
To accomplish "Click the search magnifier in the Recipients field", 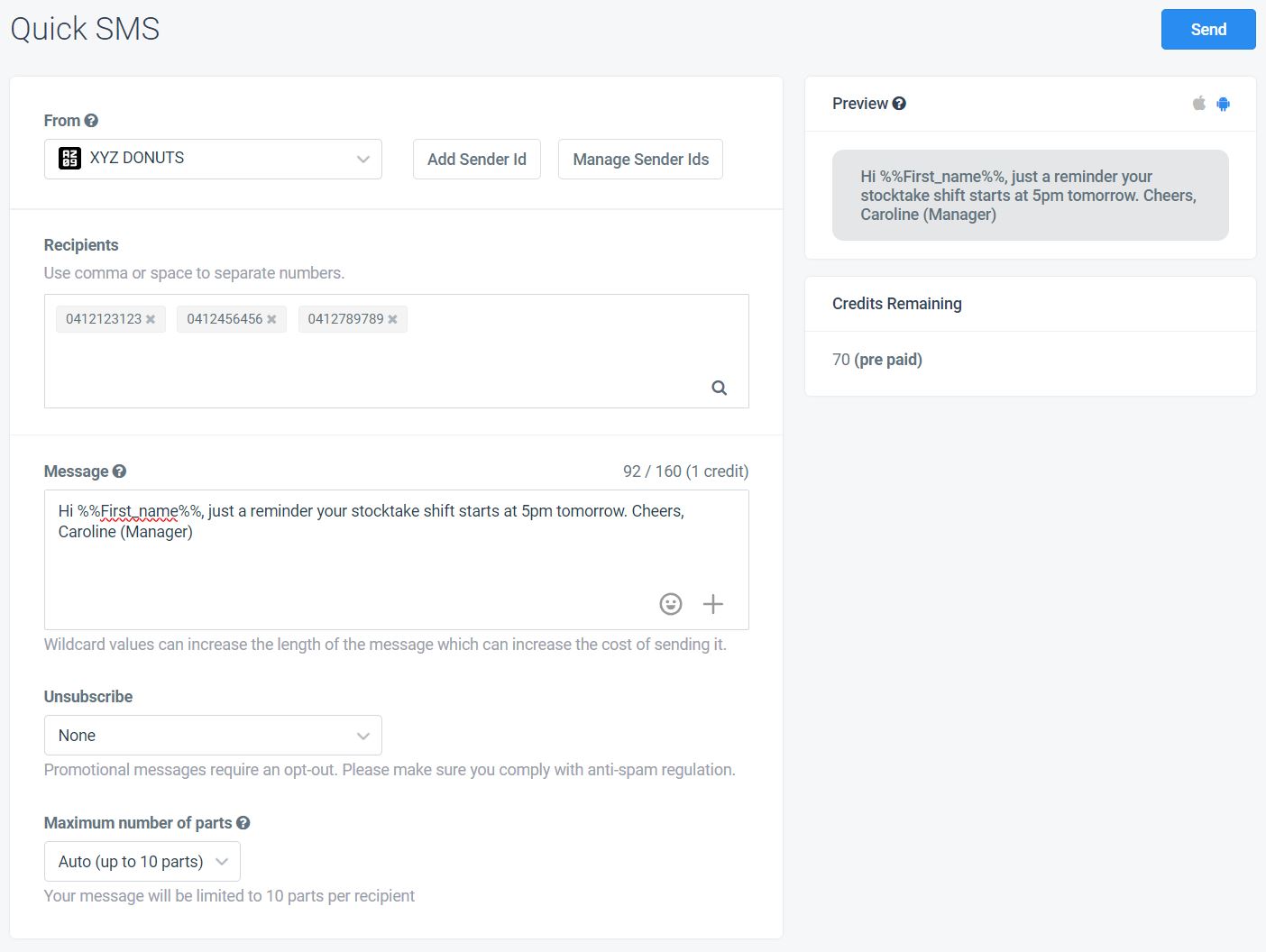I will [x=719, y=387].
